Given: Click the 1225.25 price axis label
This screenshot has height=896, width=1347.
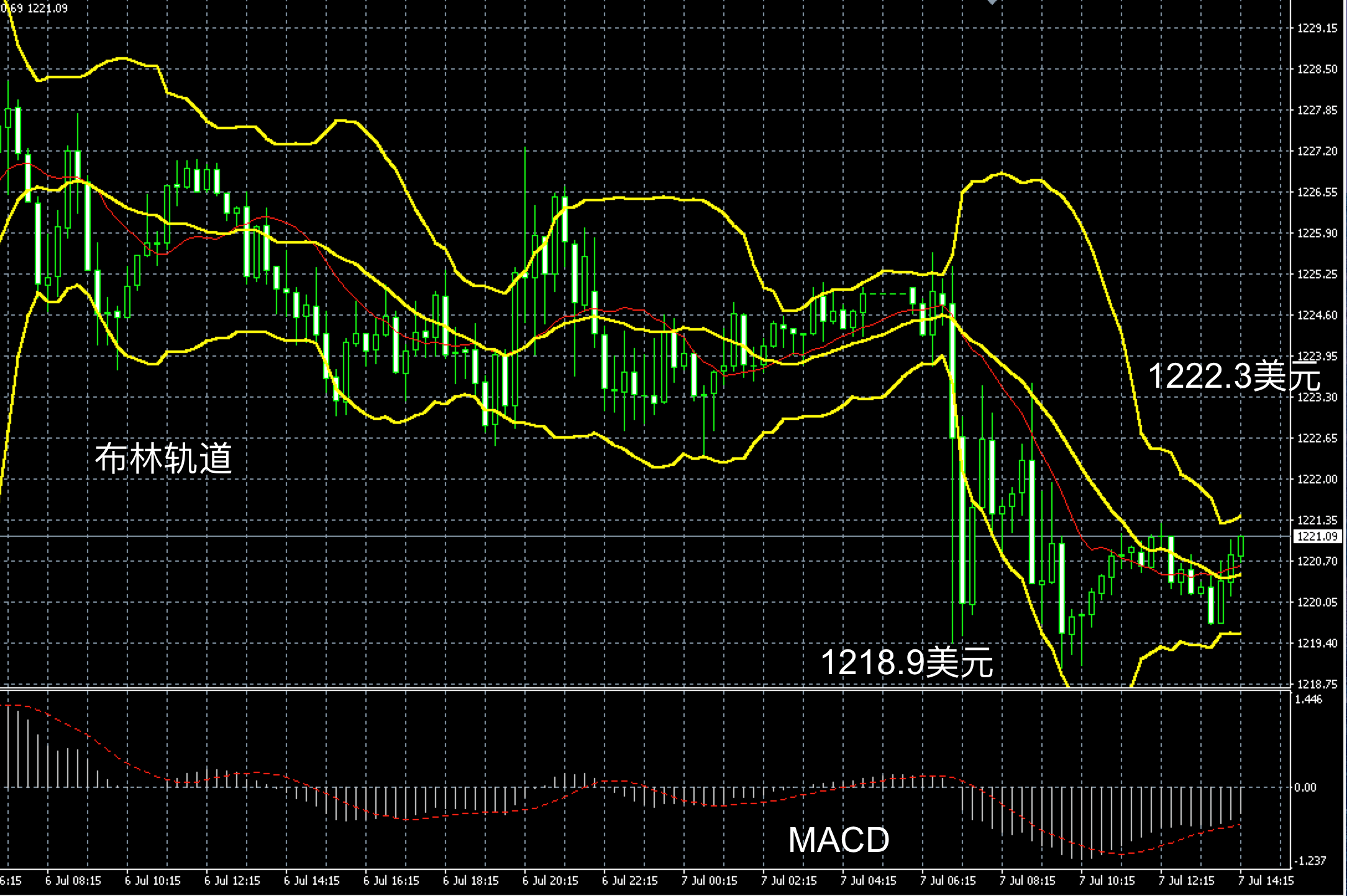Looking at the screenshot, I should [1317, 275].
